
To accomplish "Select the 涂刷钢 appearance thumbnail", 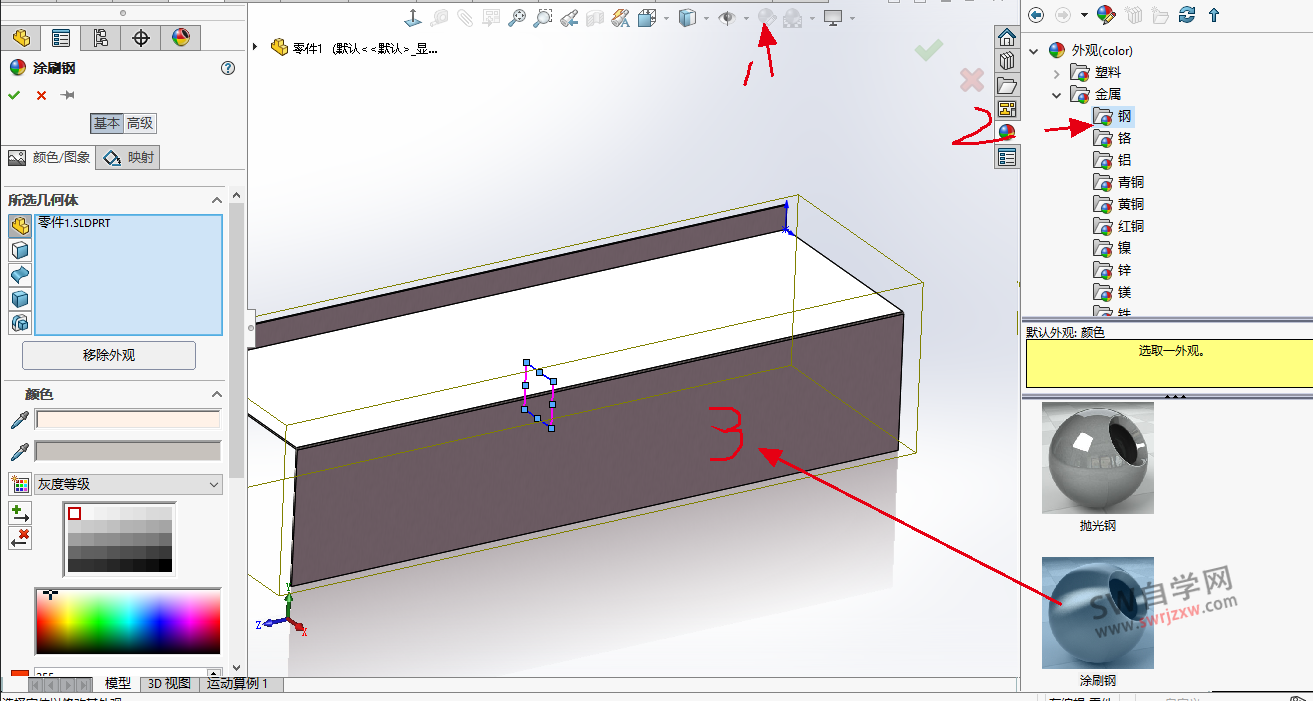I will point(1097,612).
